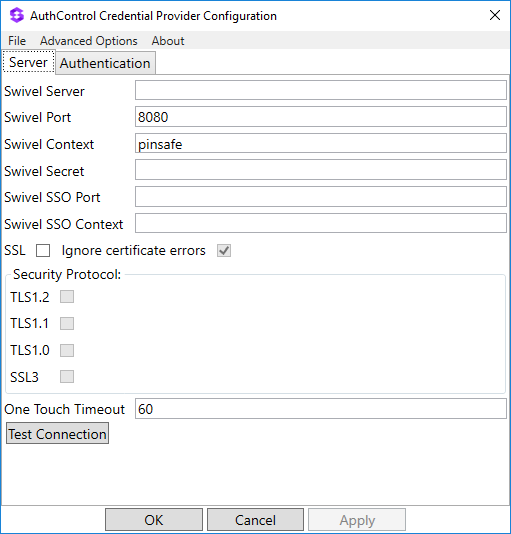The height and width of the screenshot is (534, 511).
Task: Close the configuration window
Action: coord(495,15)
